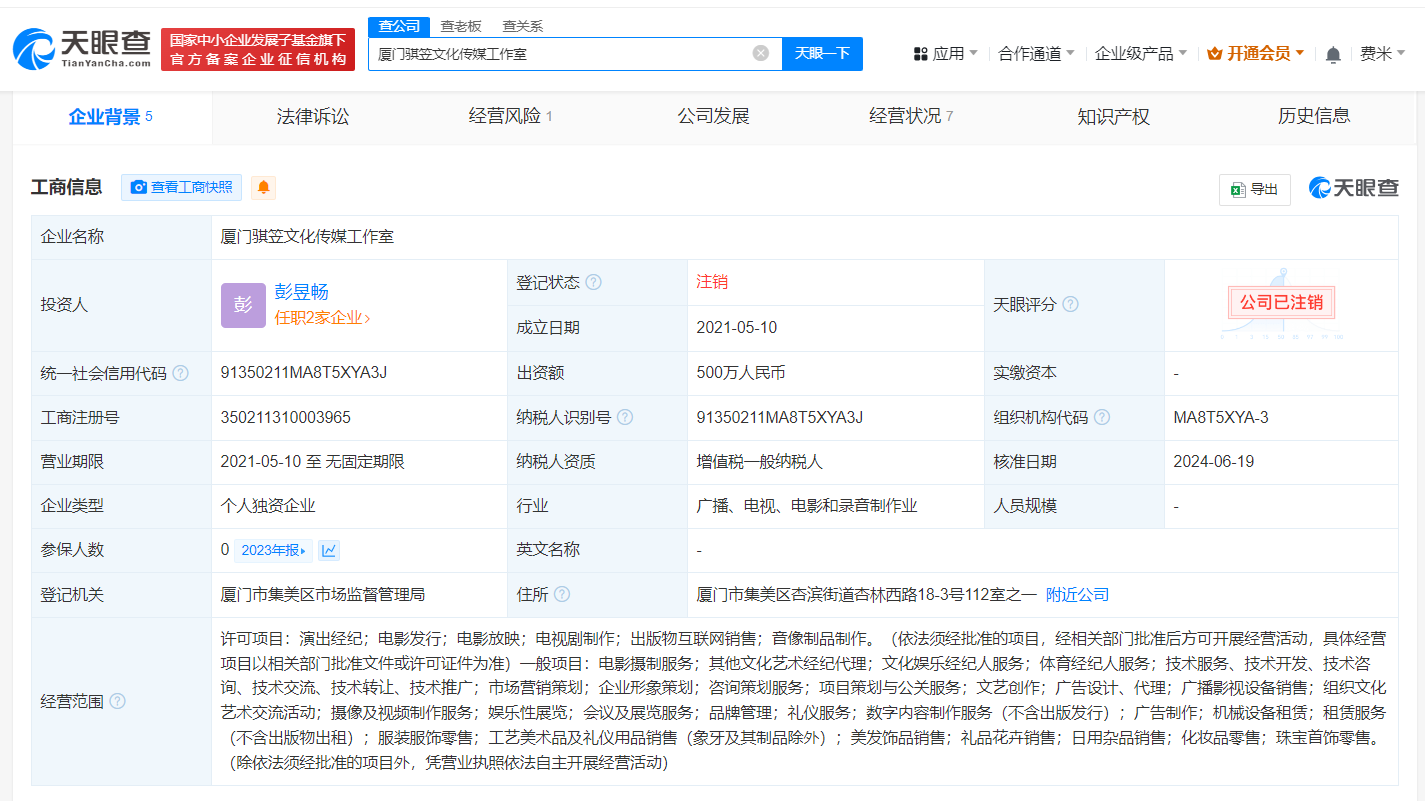1425x801 pixels.
Task: Click the notification bell icon in header
Action: pyautogui.click(x=1332, y=54)
